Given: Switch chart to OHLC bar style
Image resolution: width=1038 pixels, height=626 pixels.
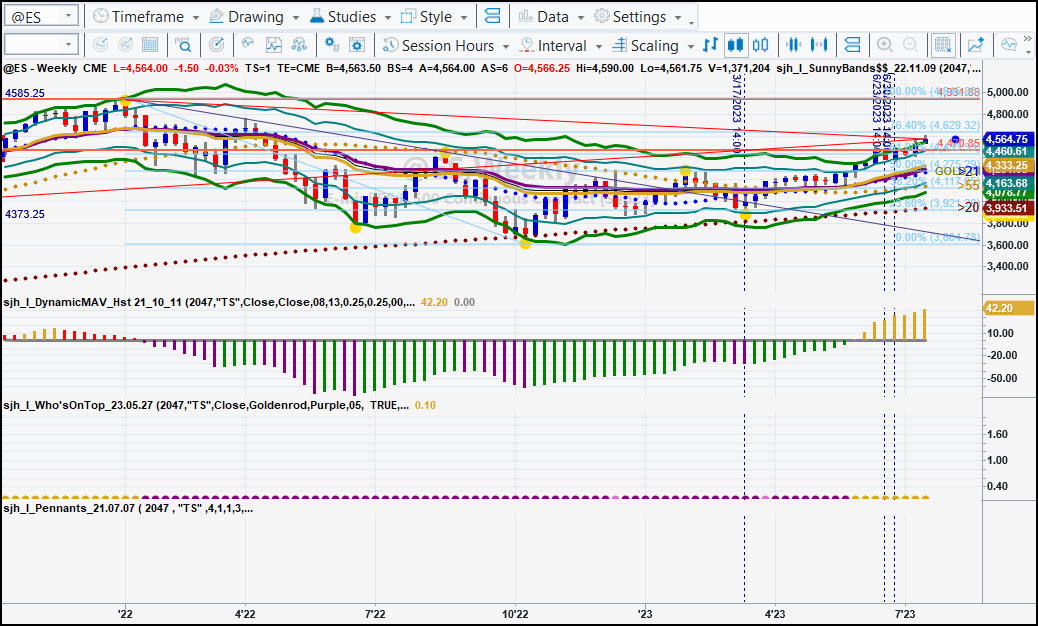Looking at the screenshot, I should pos(710,45).
